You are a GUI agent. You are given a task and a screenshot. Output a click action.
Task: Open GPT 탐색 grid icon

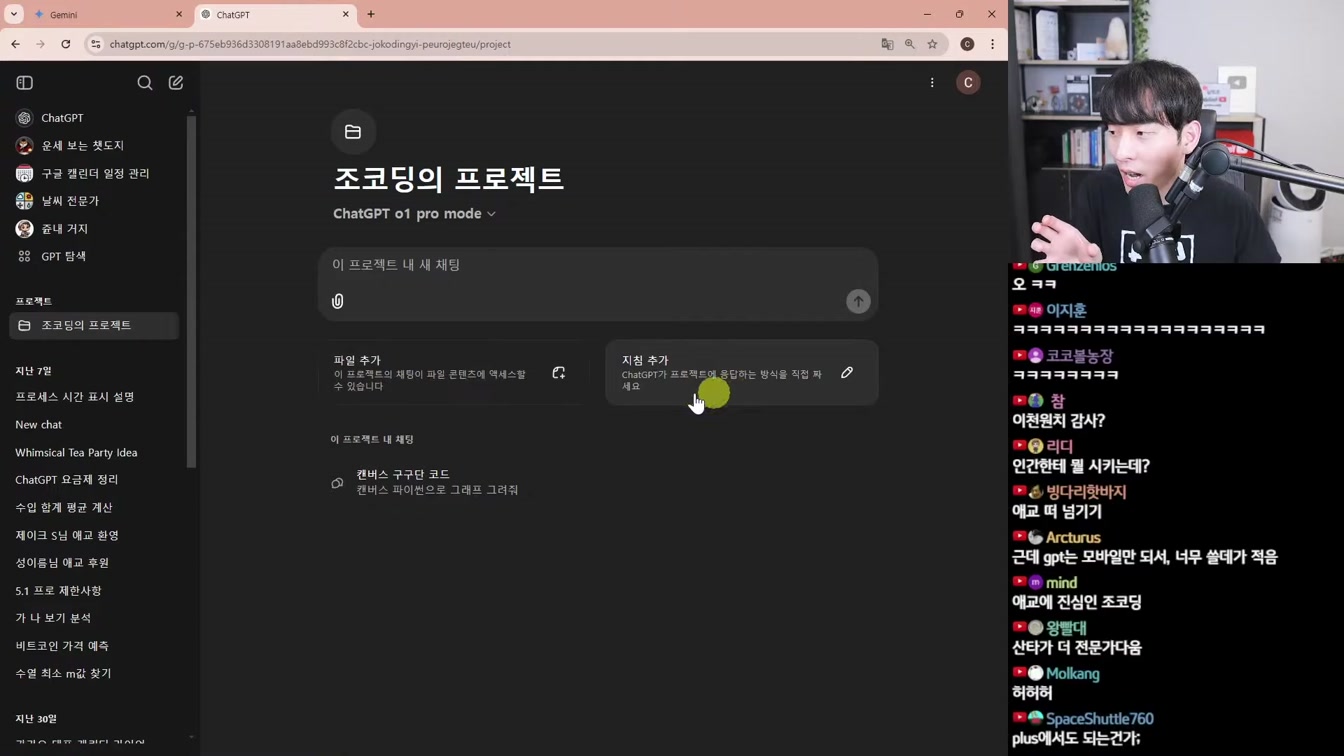pyautogui.click(x=25, y=257)
